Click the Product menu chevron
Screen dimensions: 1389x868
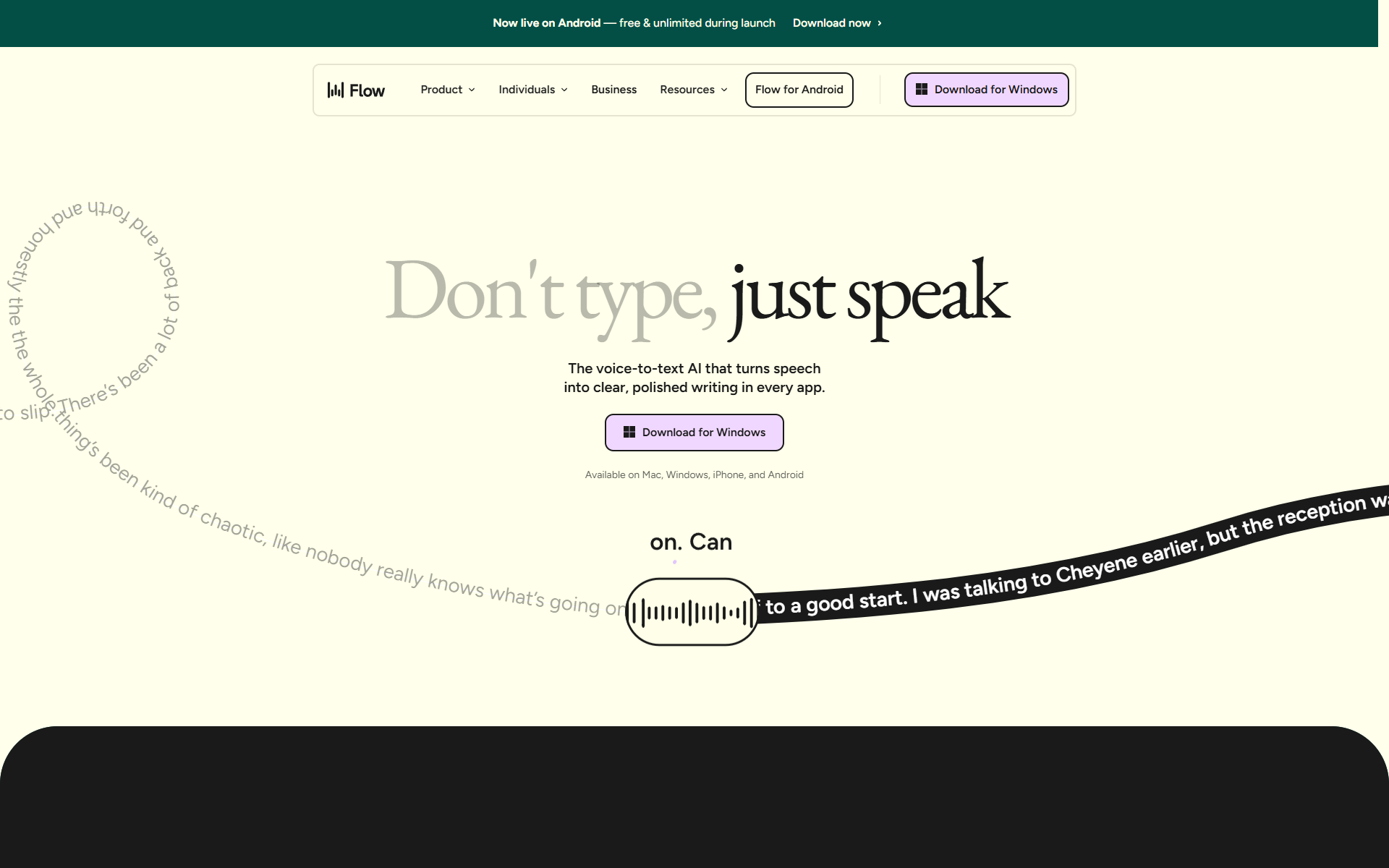click(x=472, y=90)
